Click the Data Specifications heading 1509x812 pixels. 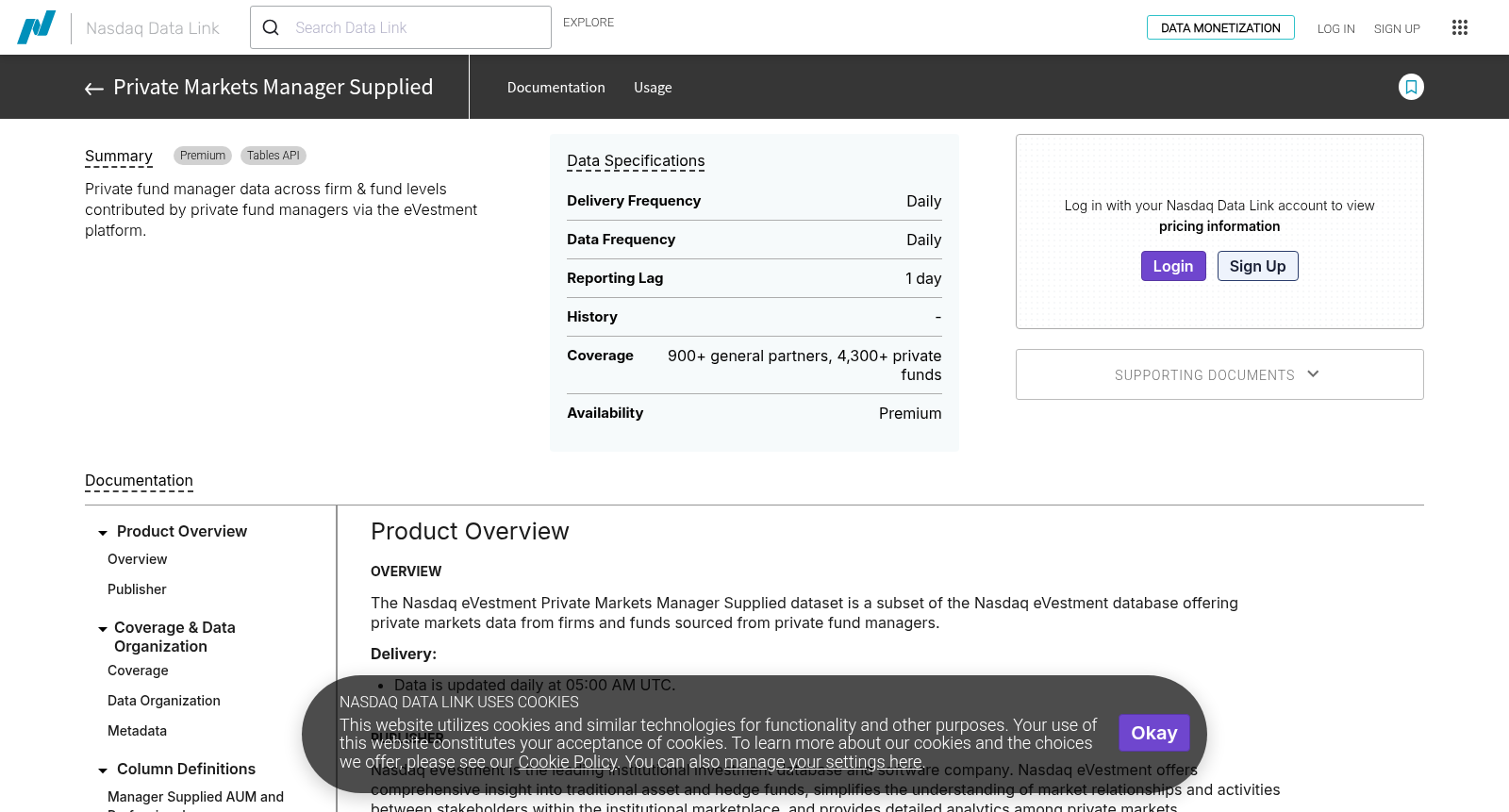pos(636,161)
